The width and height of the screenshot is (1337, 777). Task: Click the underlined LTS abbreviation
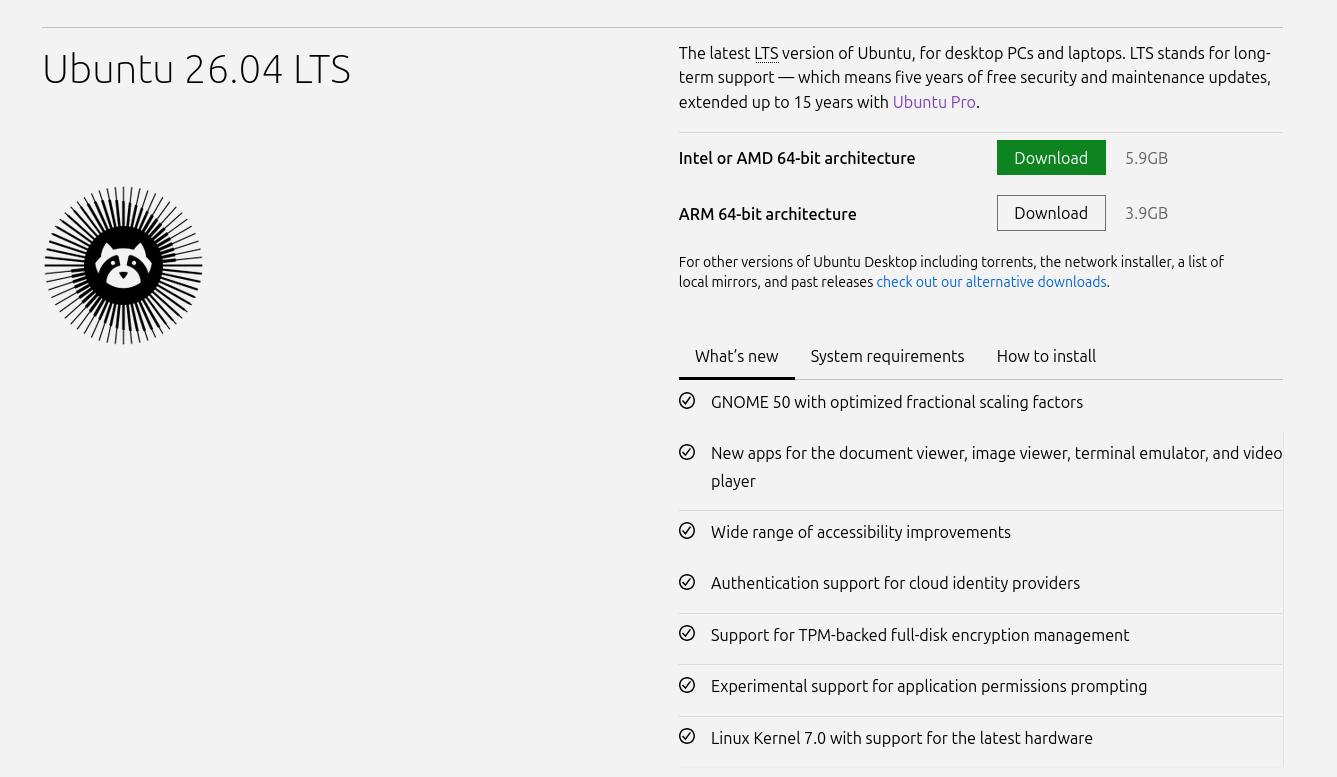coord(766,52)
